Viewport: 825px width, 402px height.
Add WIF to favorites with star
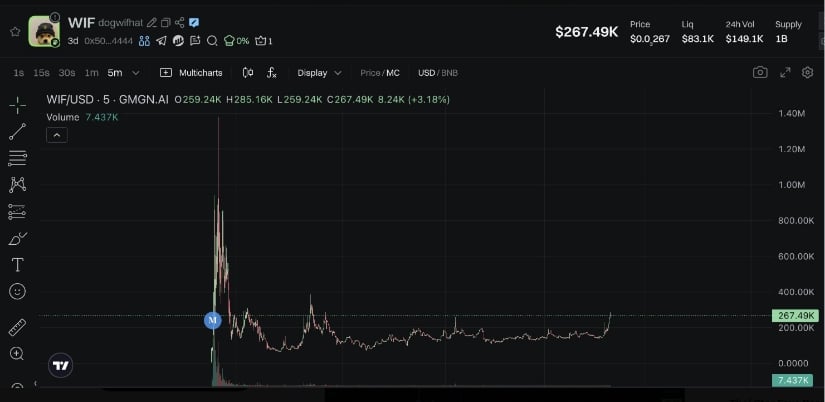point(15,32)
